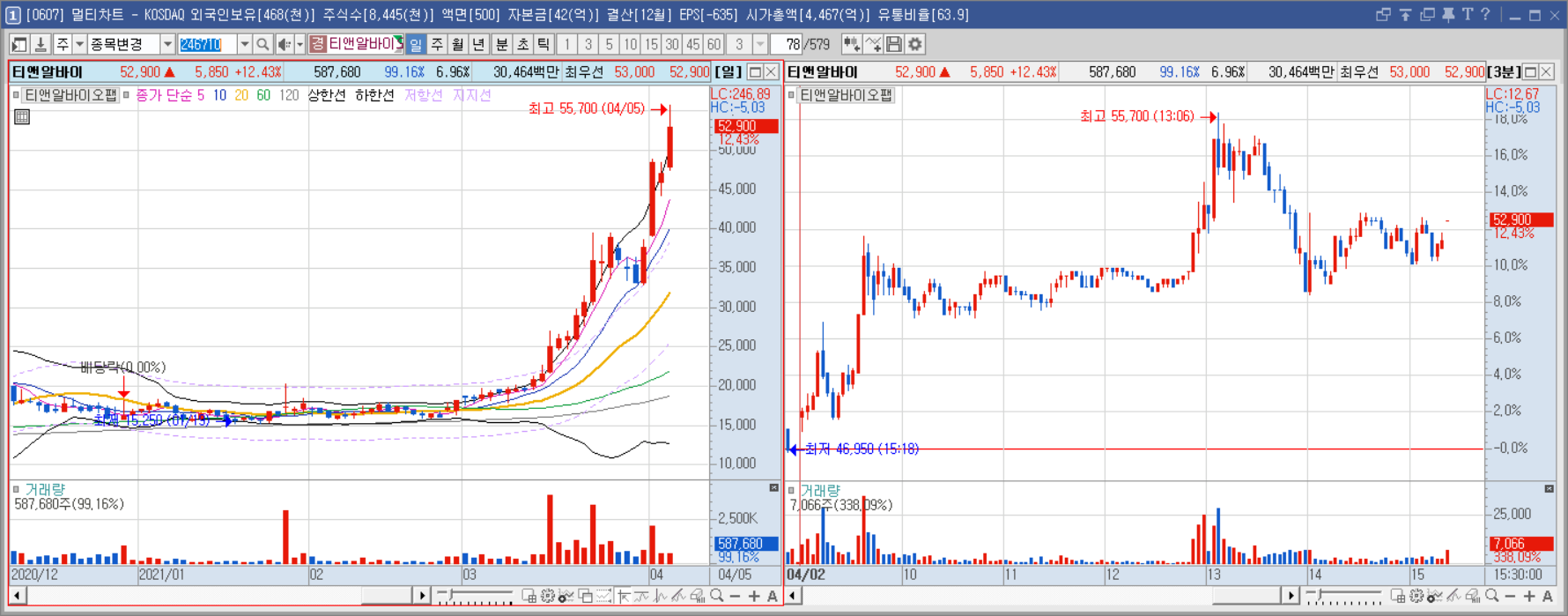Click the 티앤알바이오팹 label on daily chart

(x=70, y=95)
